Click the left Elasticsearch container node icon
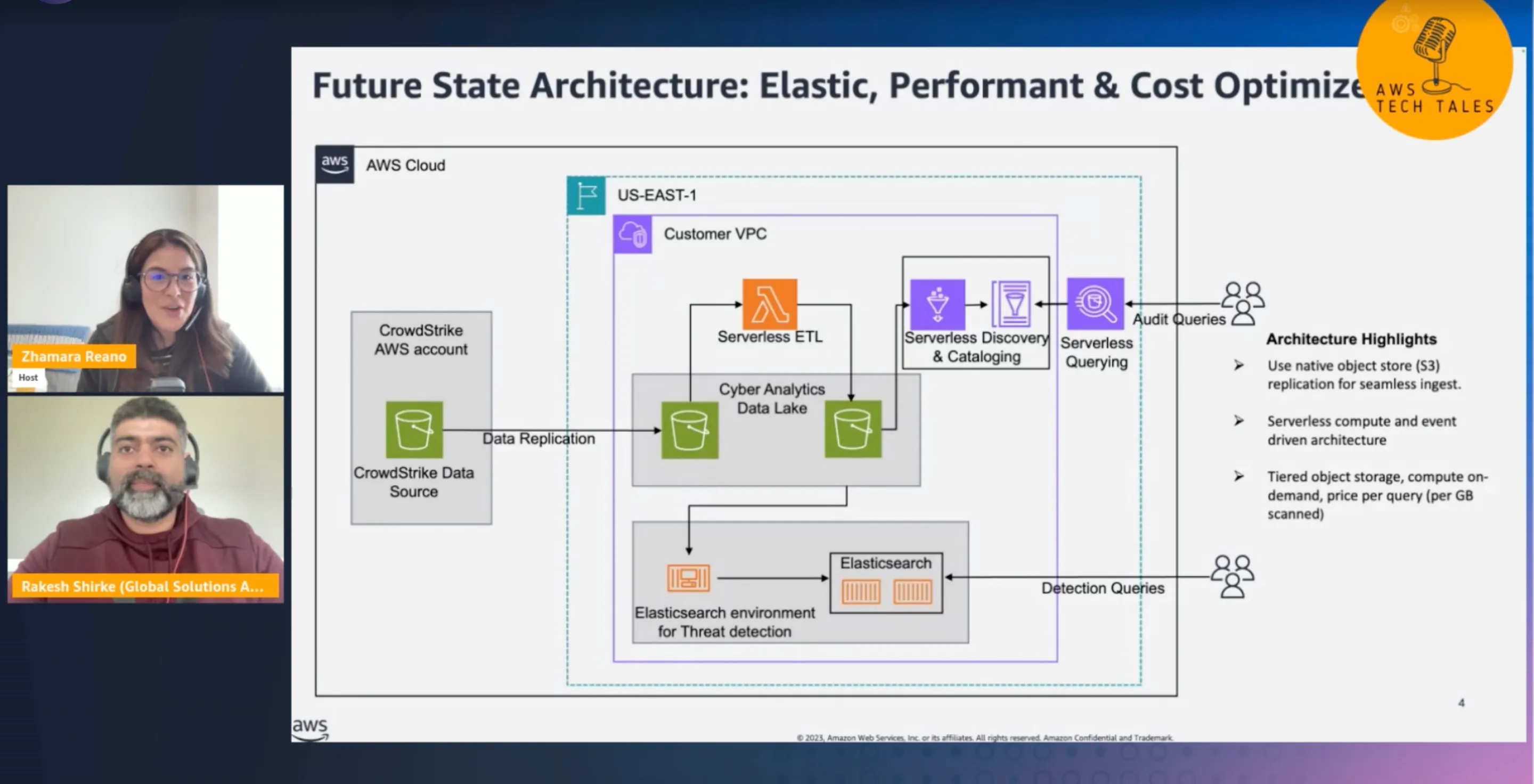1534x784 pixels. pyautogui.click(x=861, y=592)
